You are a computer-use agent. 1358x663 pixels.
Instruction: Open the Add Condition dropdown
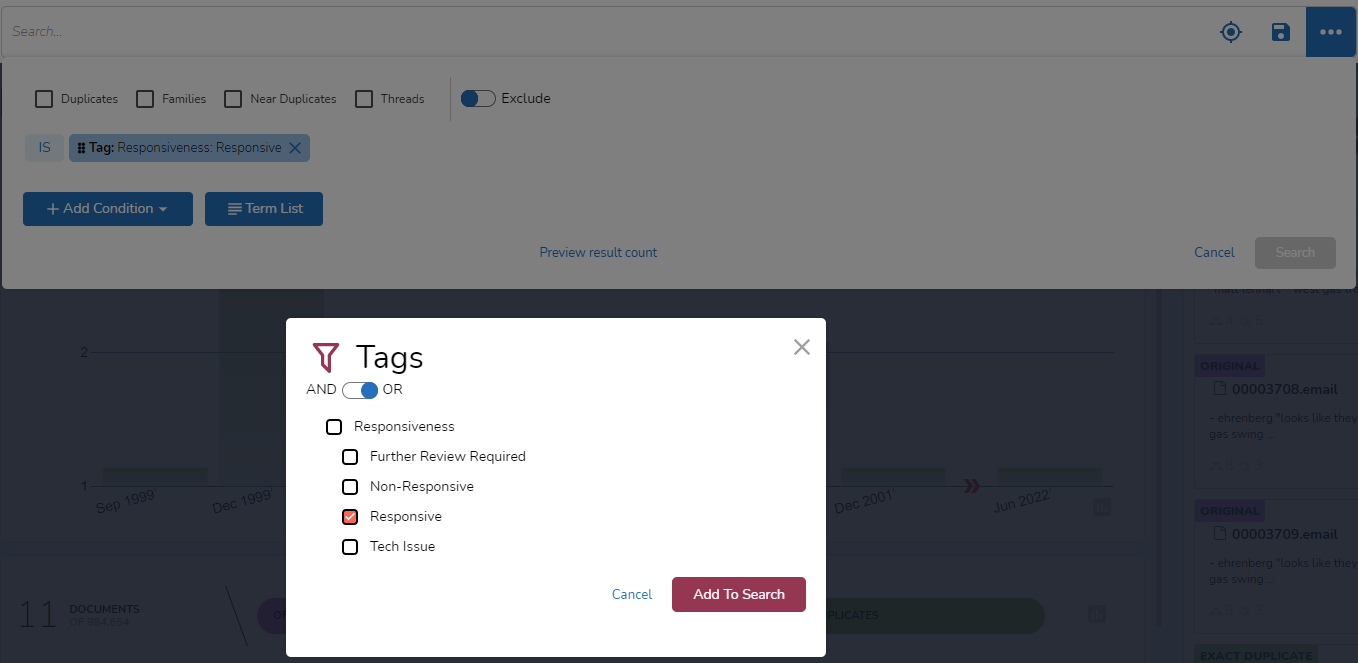coord(108,209)
